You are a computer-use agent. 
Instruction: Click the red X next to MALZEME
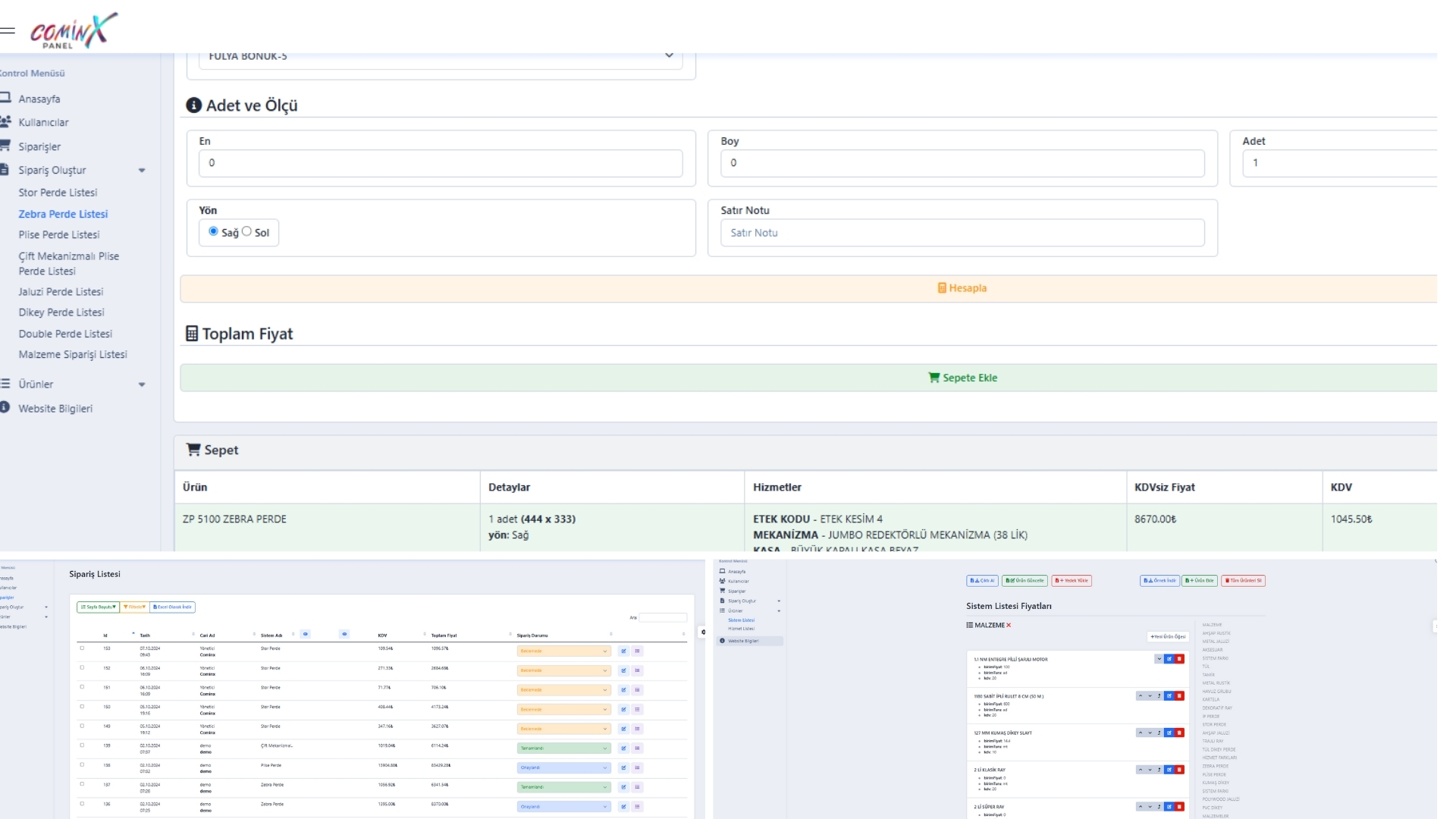(x=1009, y=626)
